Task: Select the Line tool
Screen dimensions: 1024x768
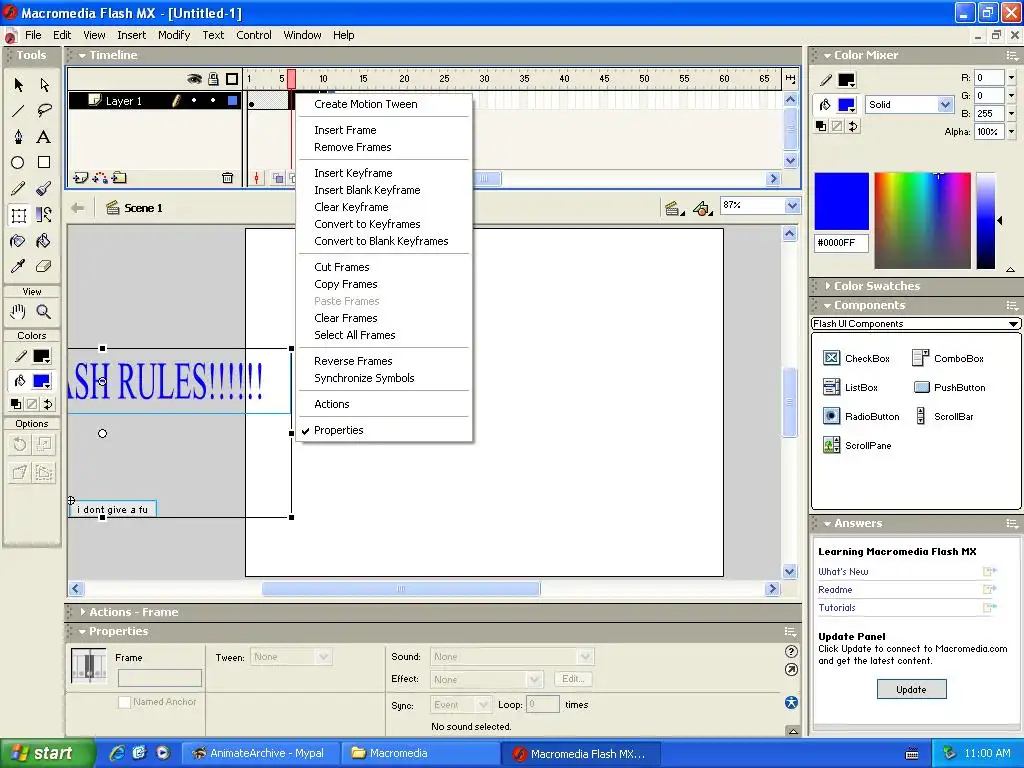Action: [18, 111]
